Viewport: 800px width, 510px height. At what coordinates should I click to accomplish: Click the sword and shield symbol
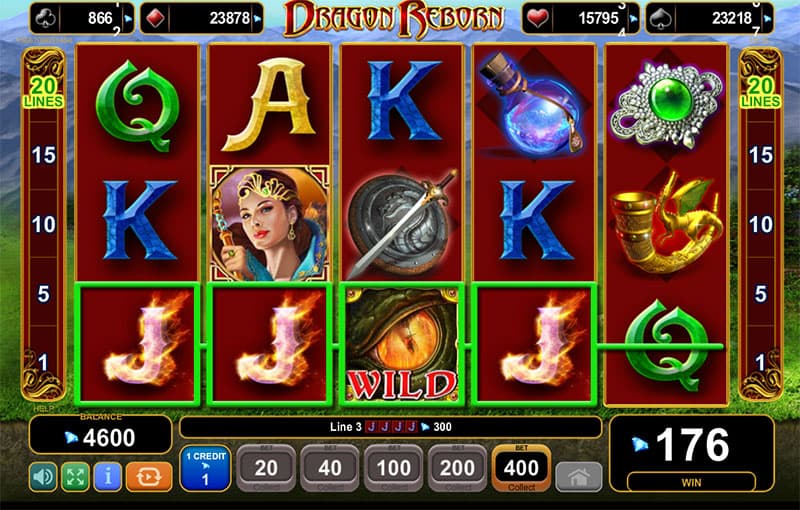pos(402,223)
